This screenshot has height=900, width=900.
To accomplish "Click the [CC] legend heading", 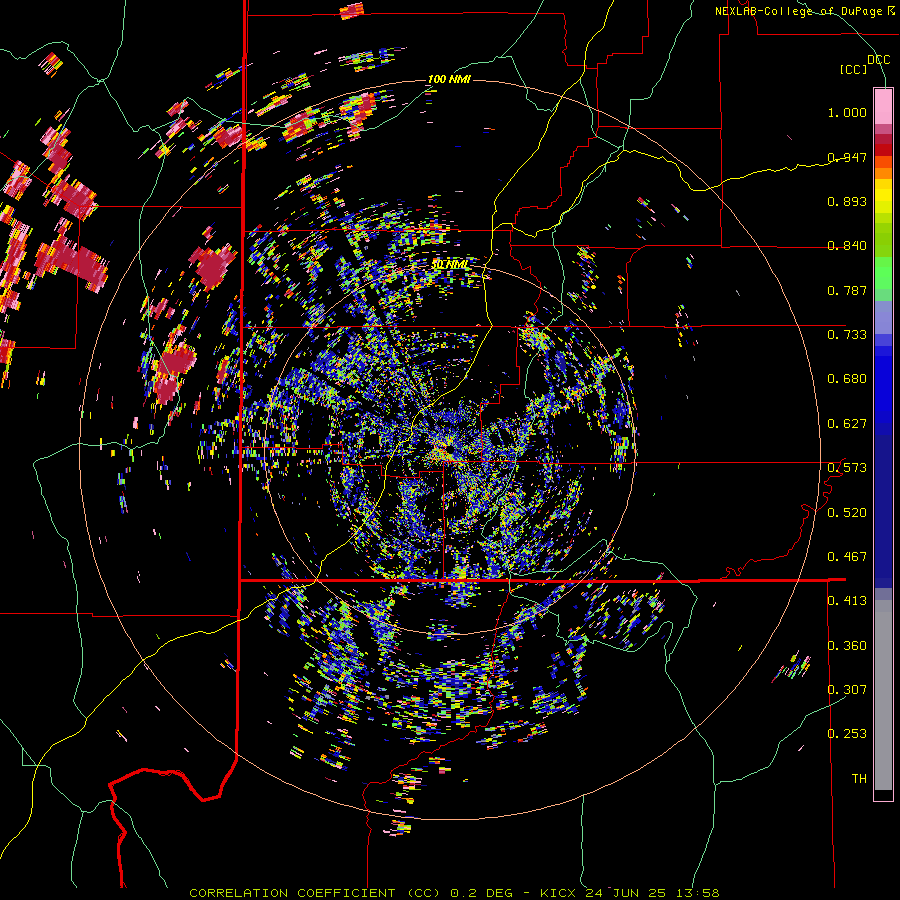I will [x=853, y=69].
